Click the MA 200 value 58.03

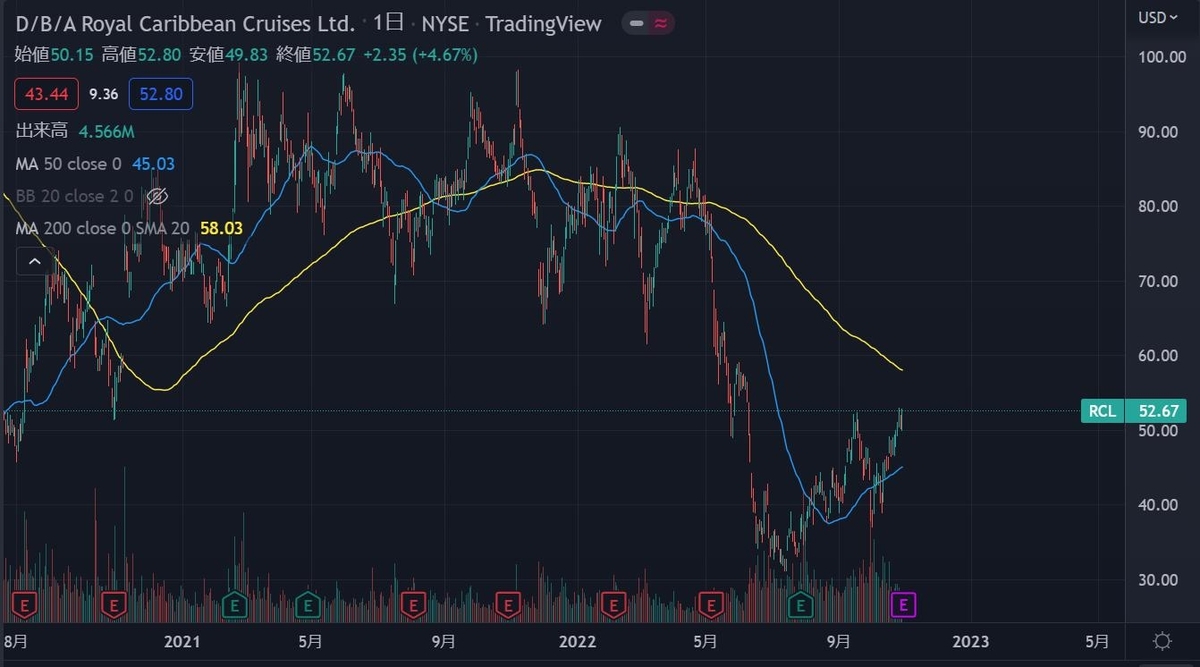[x=222, y=229]
